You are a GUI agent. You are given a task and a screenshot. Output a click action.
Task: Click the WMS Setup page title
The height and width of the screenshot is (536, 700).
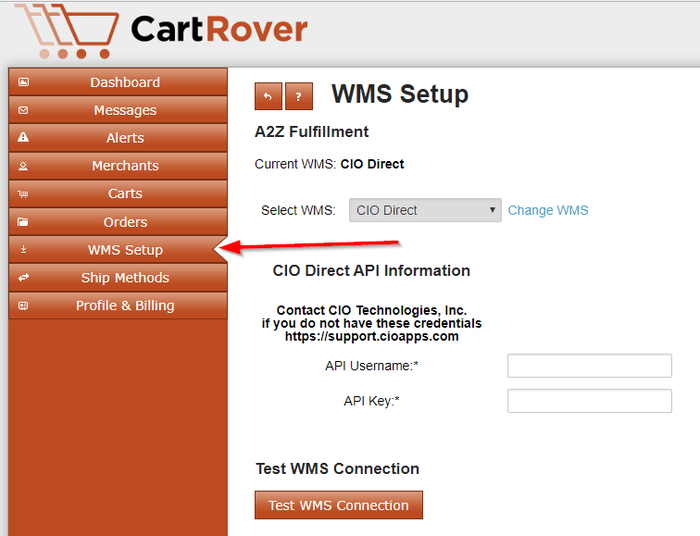point(400,94)
